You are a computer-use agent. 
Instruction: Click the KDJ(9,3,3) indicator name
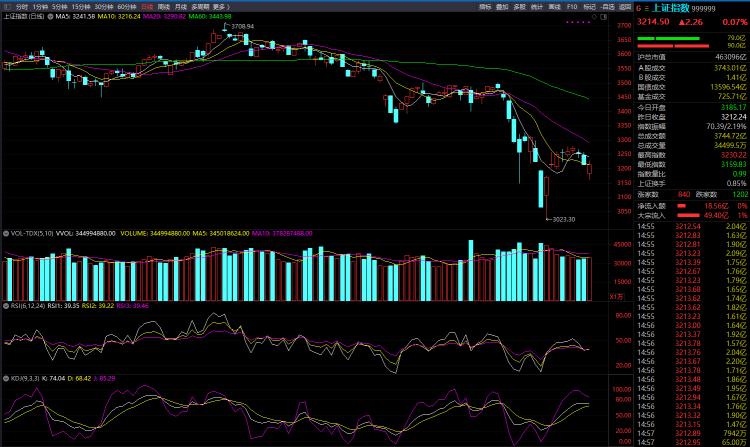point(25,378)
